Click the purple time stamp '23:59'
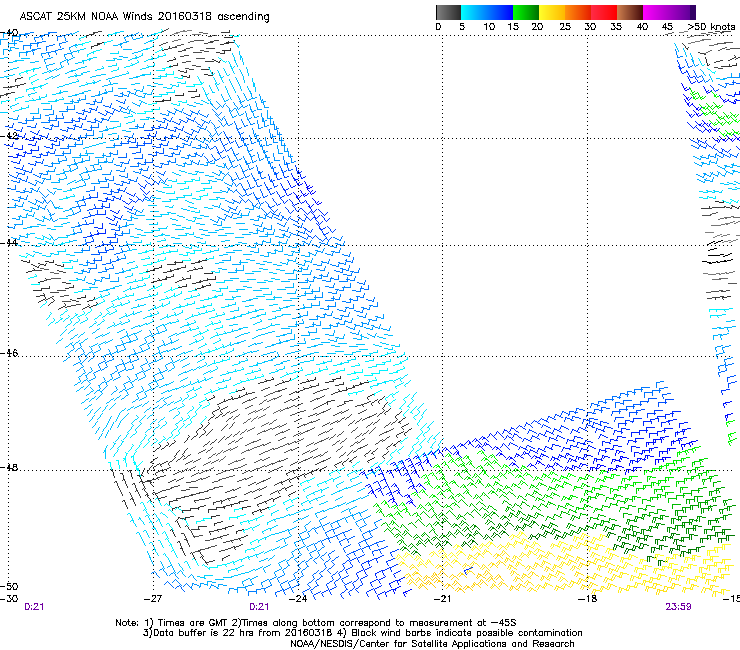The image size is (740, 650). point(679,607)
